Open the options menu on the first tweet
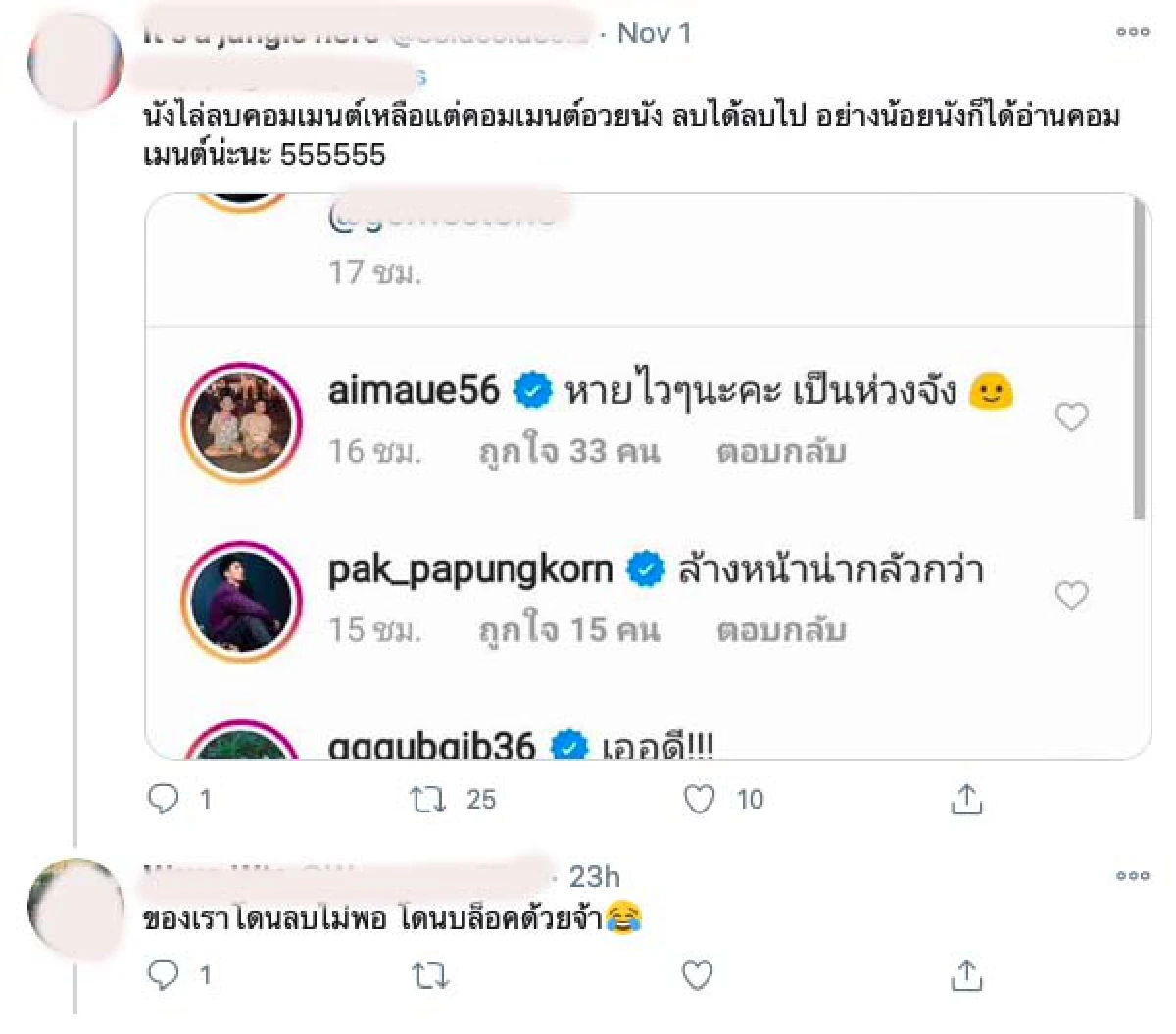Image resolution: width=1176 pixels, height=1034 pixels. pos(1133,31)
